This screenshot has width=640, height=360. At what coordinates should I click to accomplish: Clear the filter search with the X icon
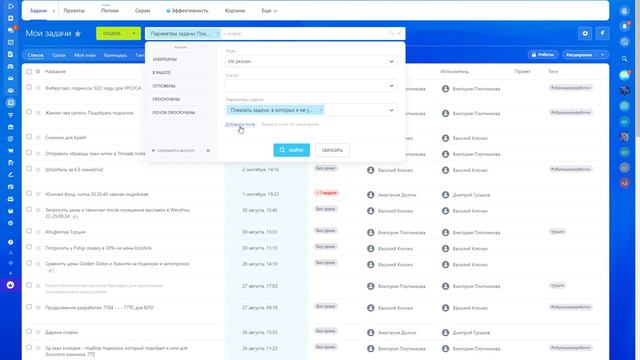(399, 33)
